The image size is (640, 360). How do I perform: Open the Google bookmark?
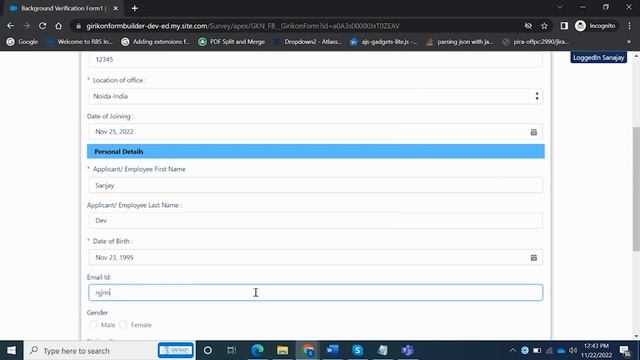tap(22, 42)
